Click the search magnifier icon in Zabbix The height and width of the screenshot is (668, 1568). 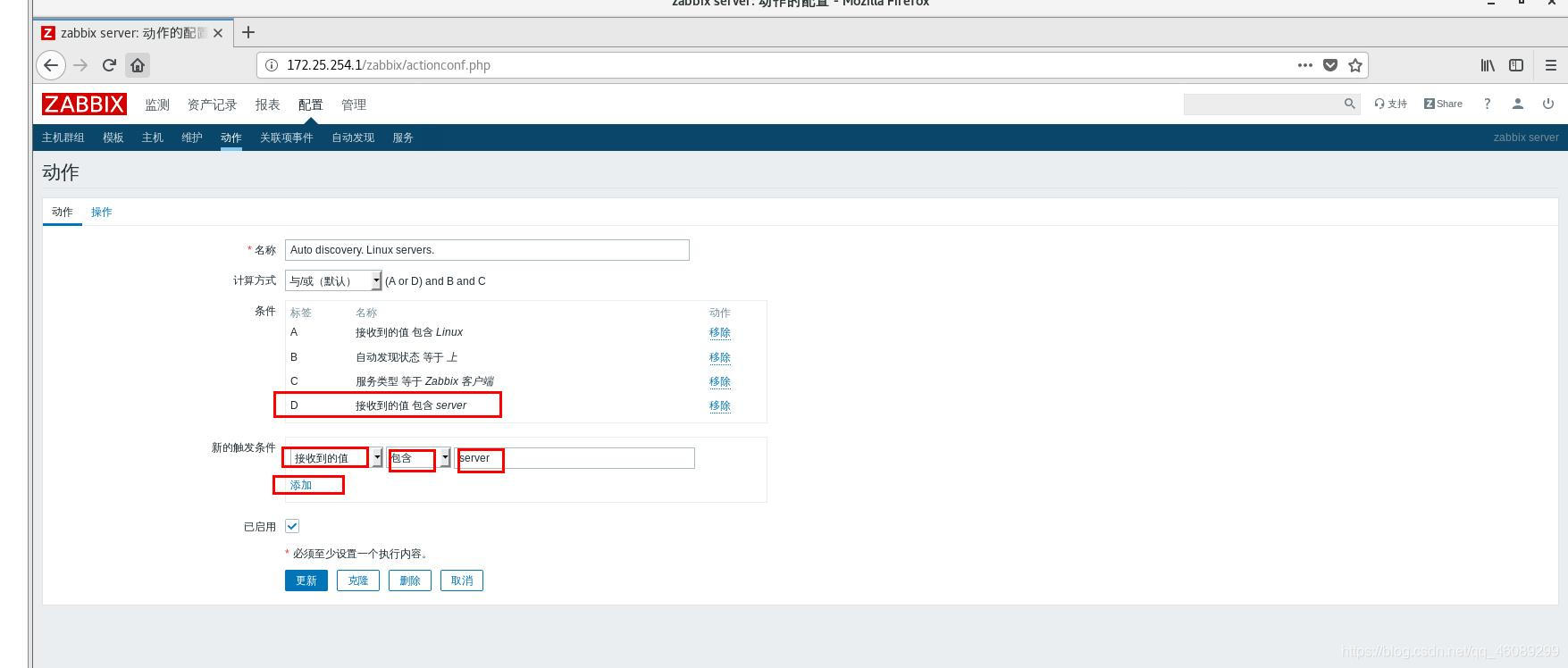pos(1350,104)
